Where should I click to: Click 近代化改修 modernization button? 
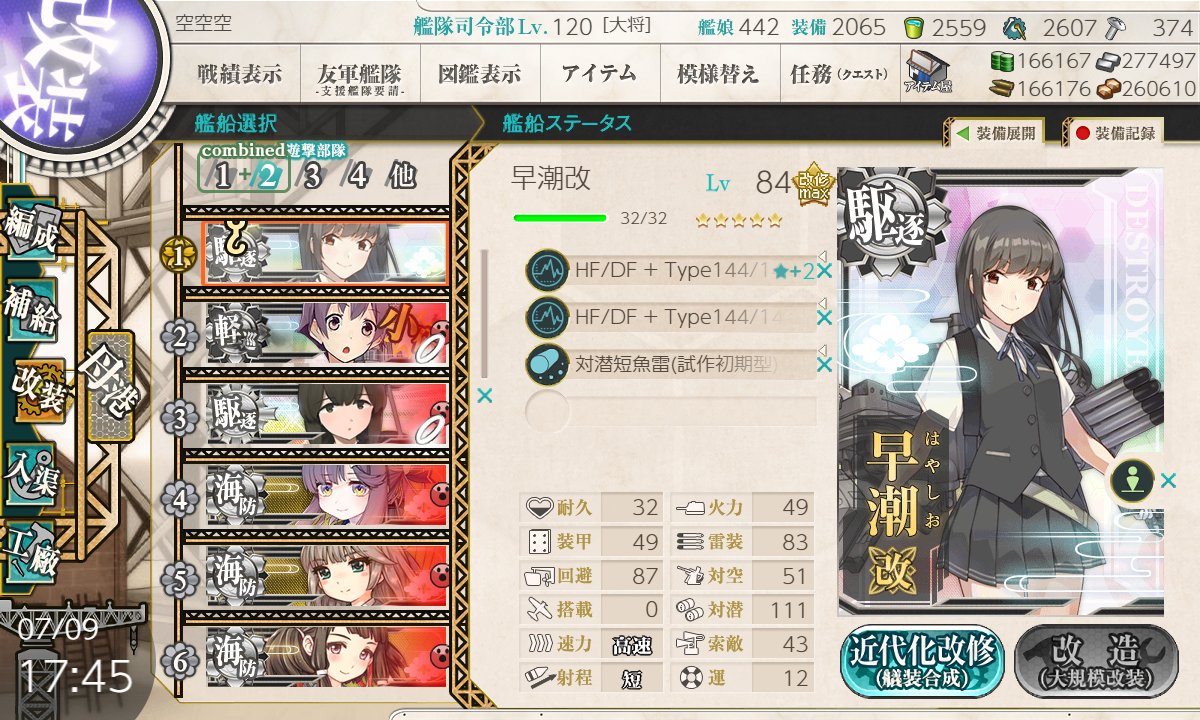coord(922,660)
